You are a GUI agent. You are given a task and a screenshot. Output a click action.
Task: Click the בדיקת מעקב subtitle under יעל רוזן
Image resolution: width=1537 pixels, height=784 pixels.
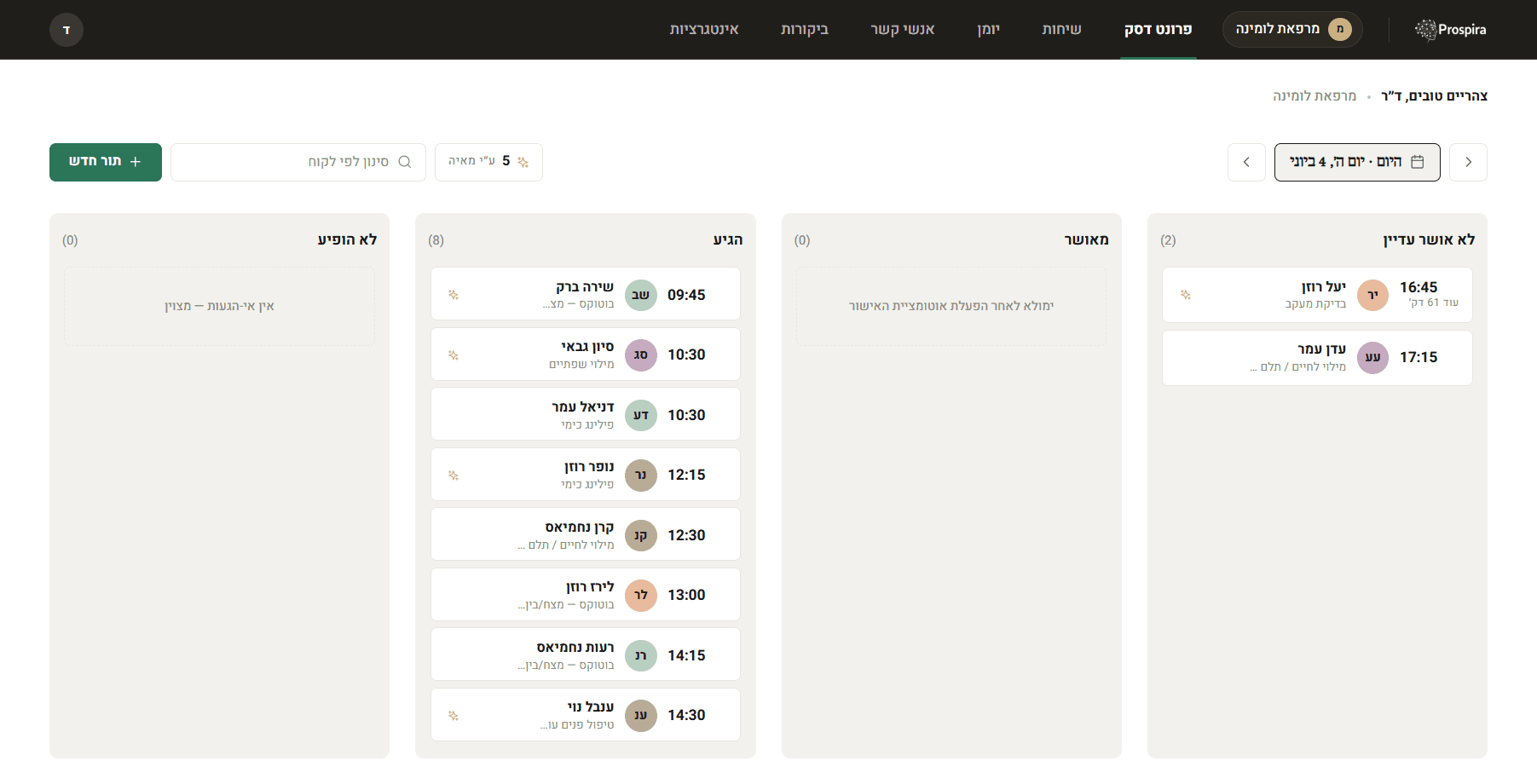tap(1315, 304)
